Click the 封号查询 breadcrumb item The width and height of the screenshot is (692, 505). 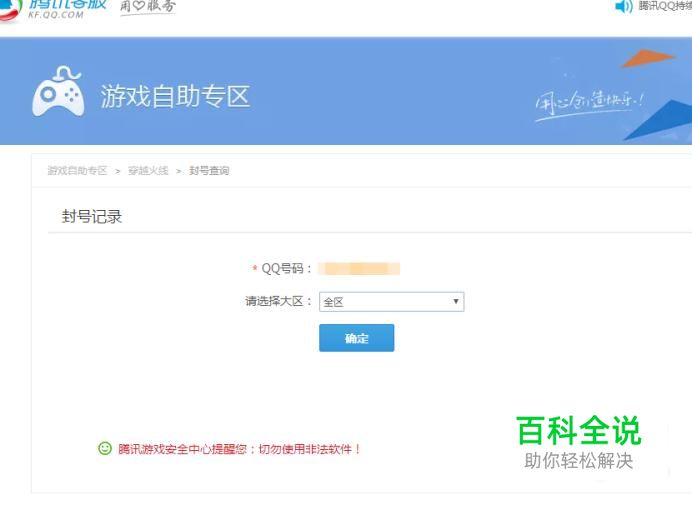pyautogui.click(x=209, y=170)
